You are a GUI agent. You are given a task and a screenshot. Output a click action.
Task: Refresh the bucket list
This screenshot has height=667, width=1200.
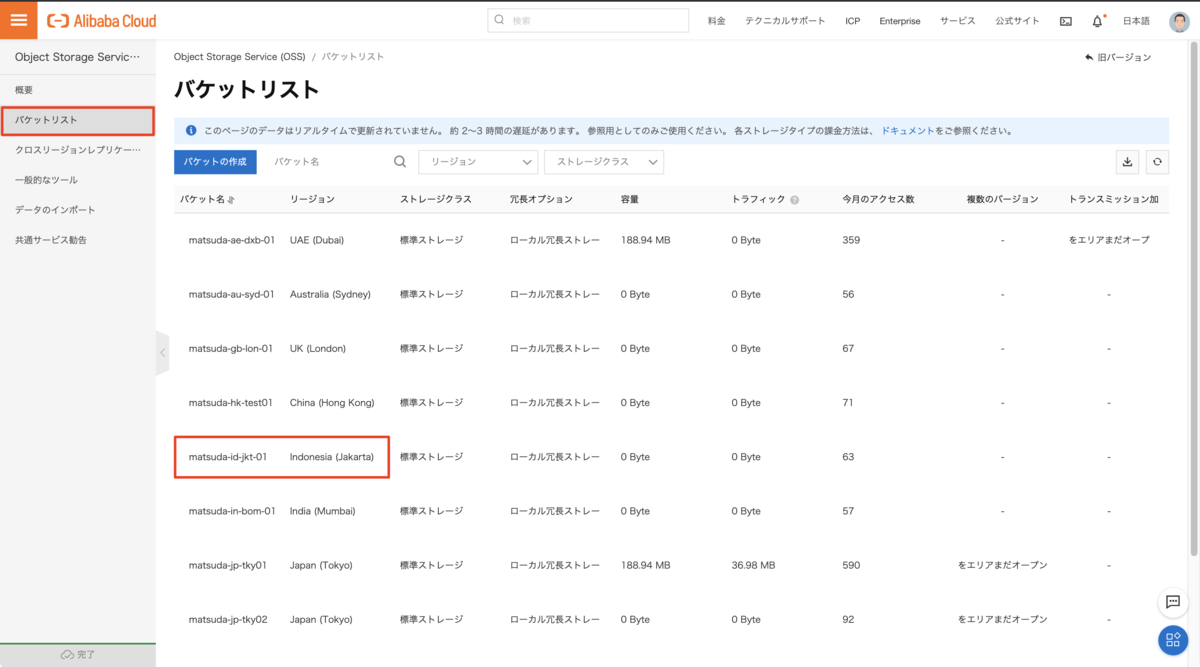(x=1157, y=162)
